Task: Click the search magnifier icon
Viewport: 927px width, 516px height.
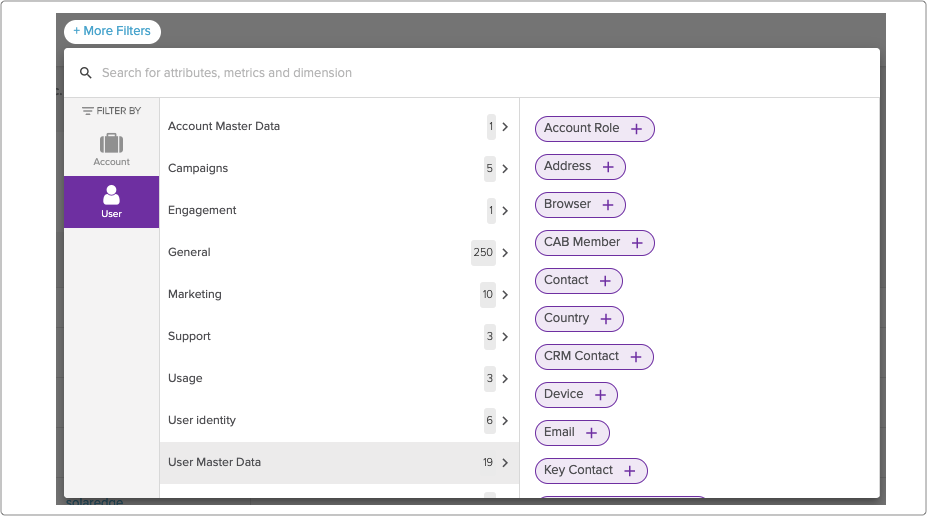Action: pos(86,73)
